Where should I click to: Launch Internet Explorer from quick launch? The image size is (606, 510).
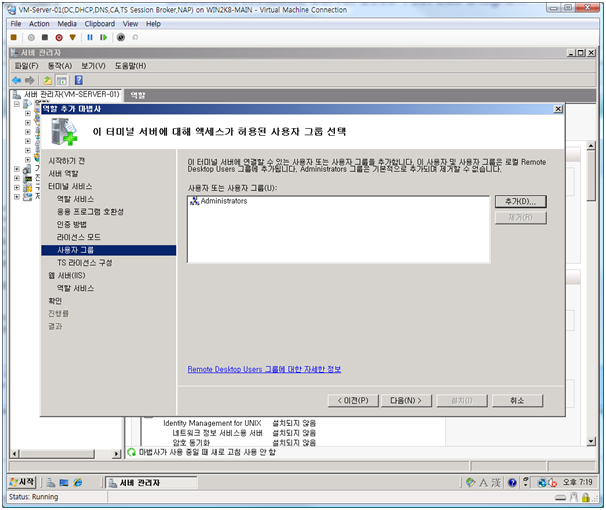(78, 483)
